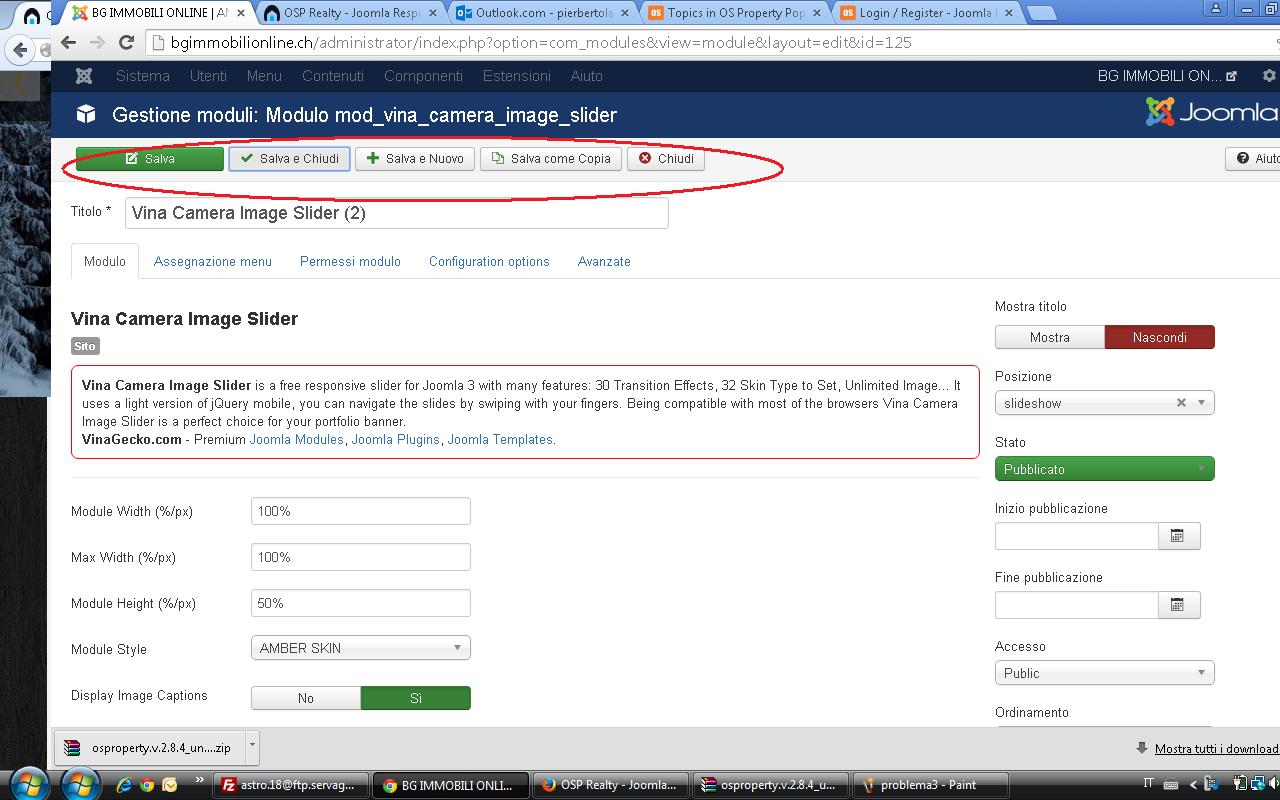Click the Salva e Nuovo button
The height and width of the screenshot is (800, 1280).
pos(415,158)
